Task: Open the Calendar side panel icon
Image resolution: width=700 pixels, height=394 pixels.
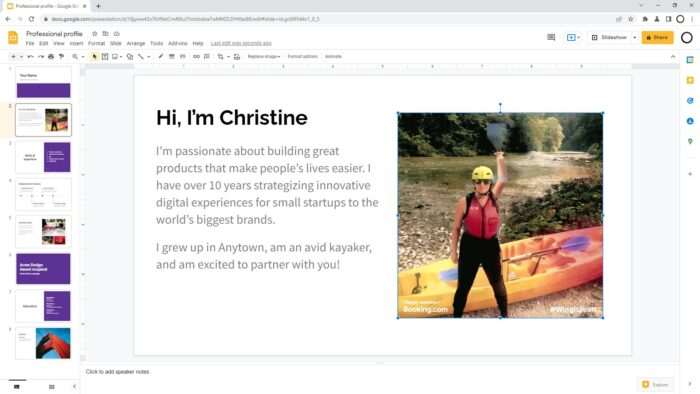Action: 690,60
